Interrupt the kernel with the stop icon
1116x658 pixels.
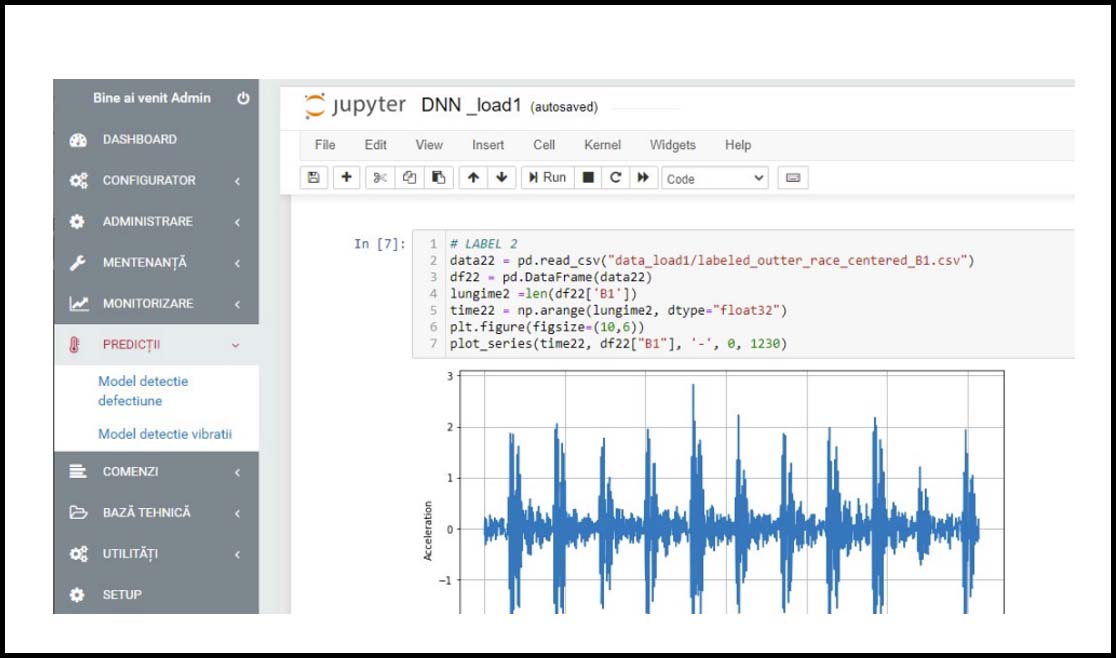click(x=588, y=177)
